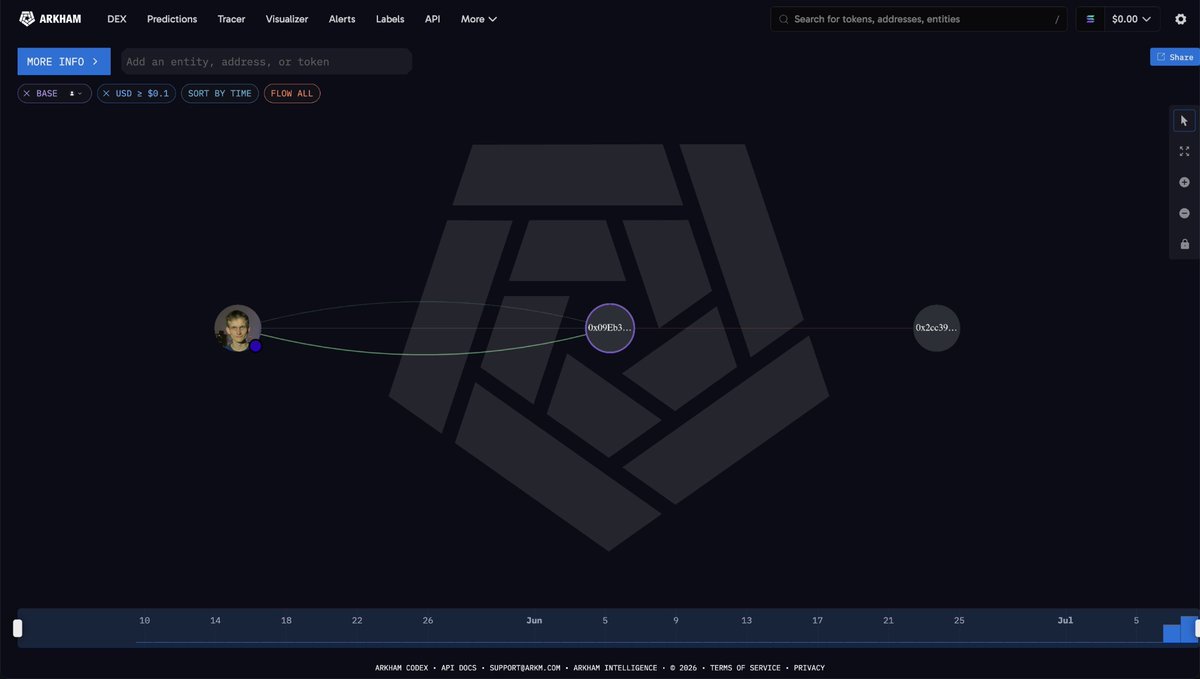Open the Visualizer tab
The width and height of the screenshot is (1200, 679).
[x=287, y=19]
